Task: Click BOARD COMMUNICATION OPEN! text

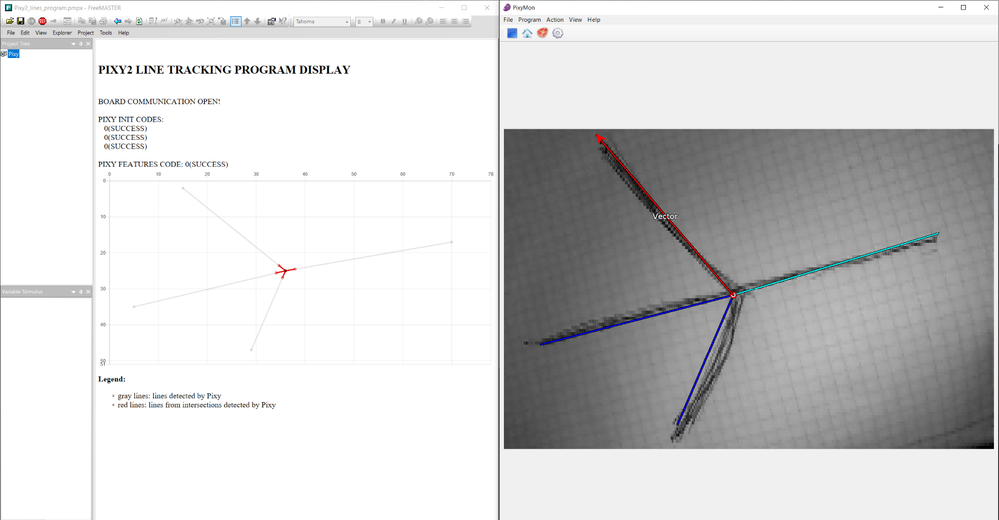Action: point(159,101)
